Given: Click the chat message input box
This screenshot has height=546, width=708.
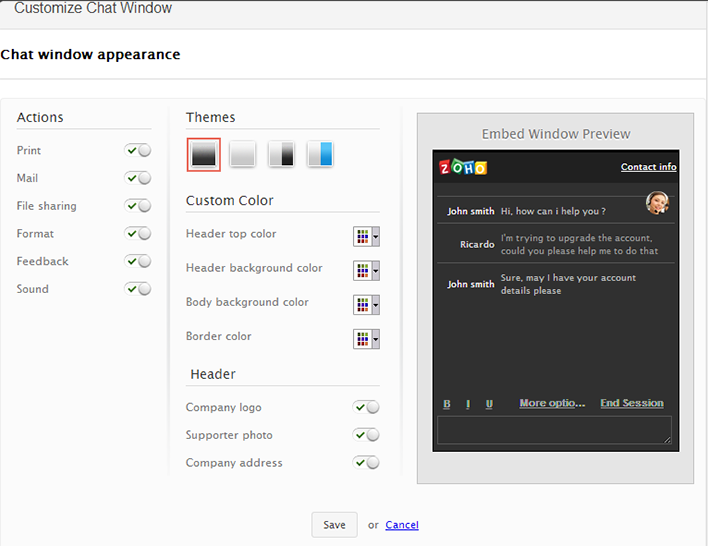Looking at the screenshot, I should [x=554, y=430].
